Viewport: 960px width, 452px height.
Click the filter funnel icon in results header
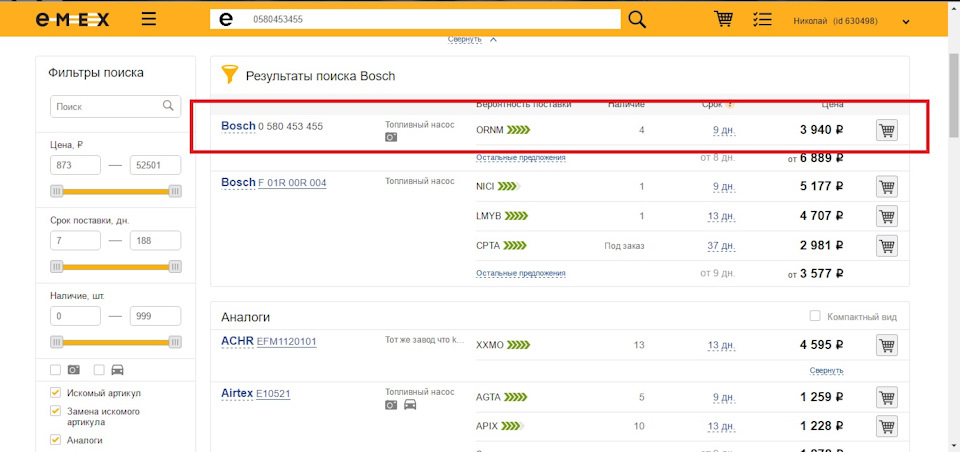coord(230,75)
